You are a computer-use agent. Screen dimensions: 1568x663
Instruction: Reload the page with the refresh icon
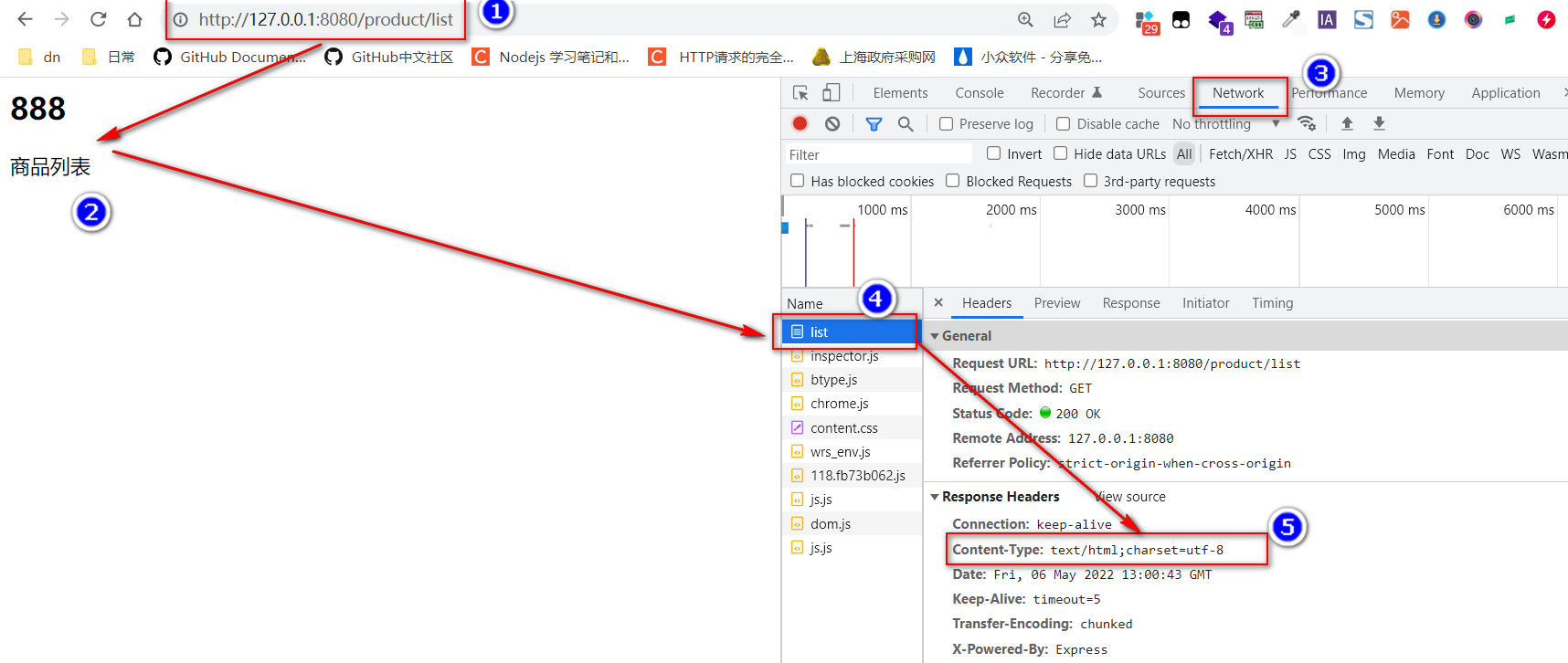99,19
